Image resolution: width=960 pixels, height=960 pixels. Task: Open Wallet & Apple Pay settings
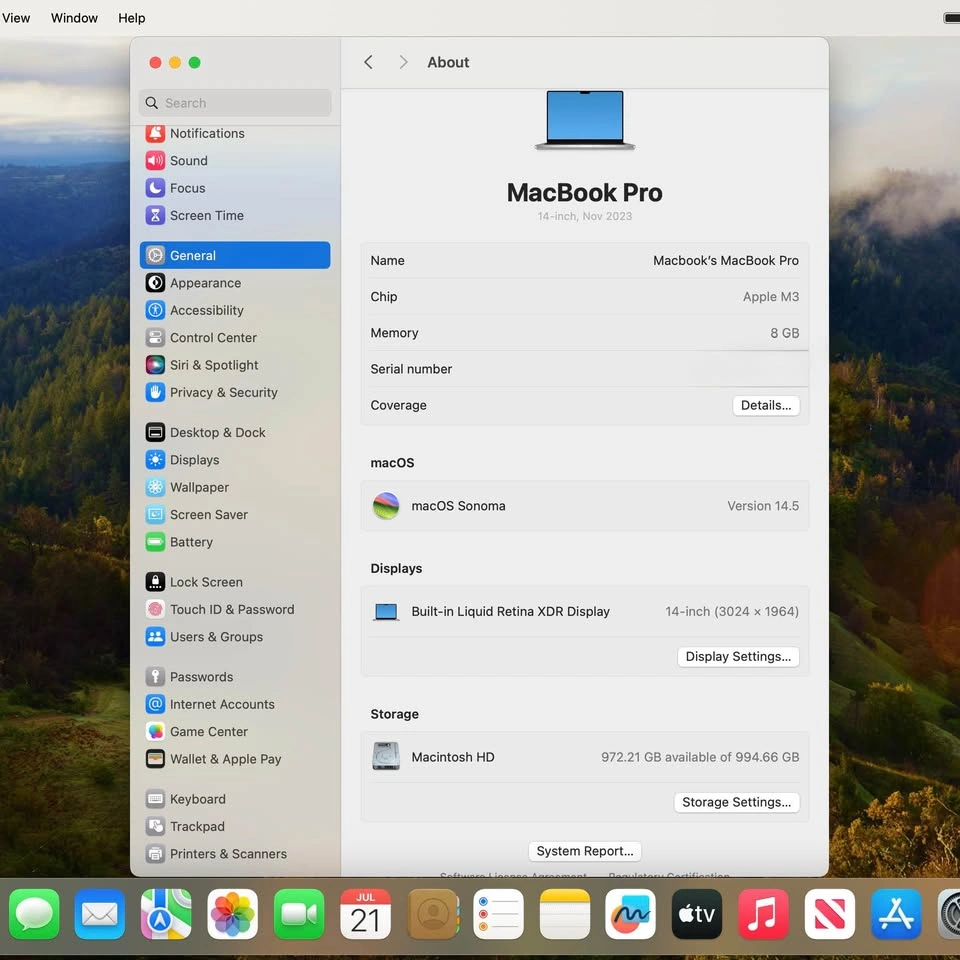(x=234, y=759)
